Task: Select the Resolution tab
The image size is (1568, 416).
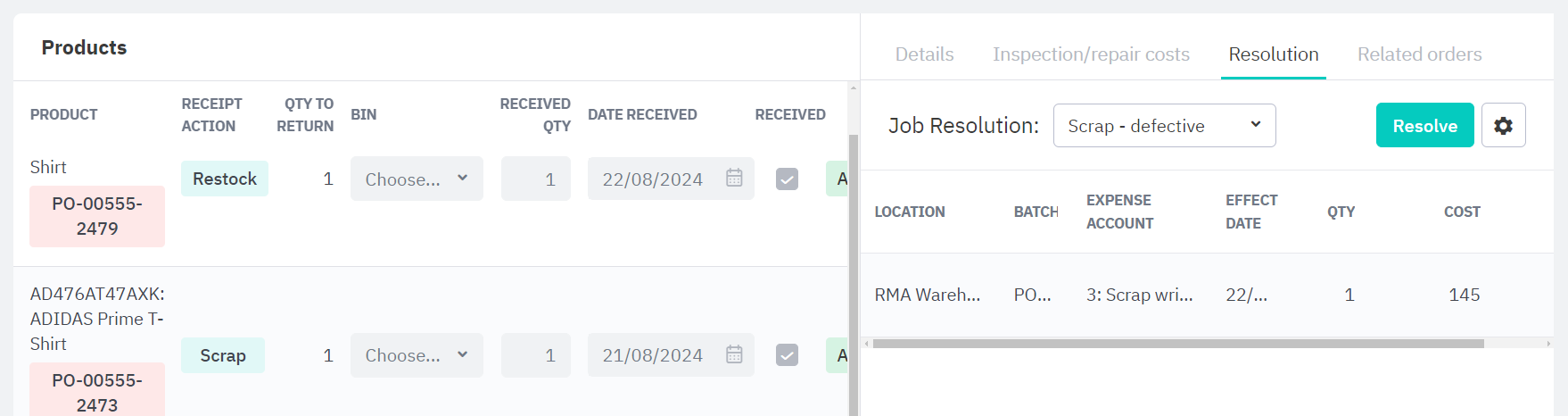Action: point(1273,54)
